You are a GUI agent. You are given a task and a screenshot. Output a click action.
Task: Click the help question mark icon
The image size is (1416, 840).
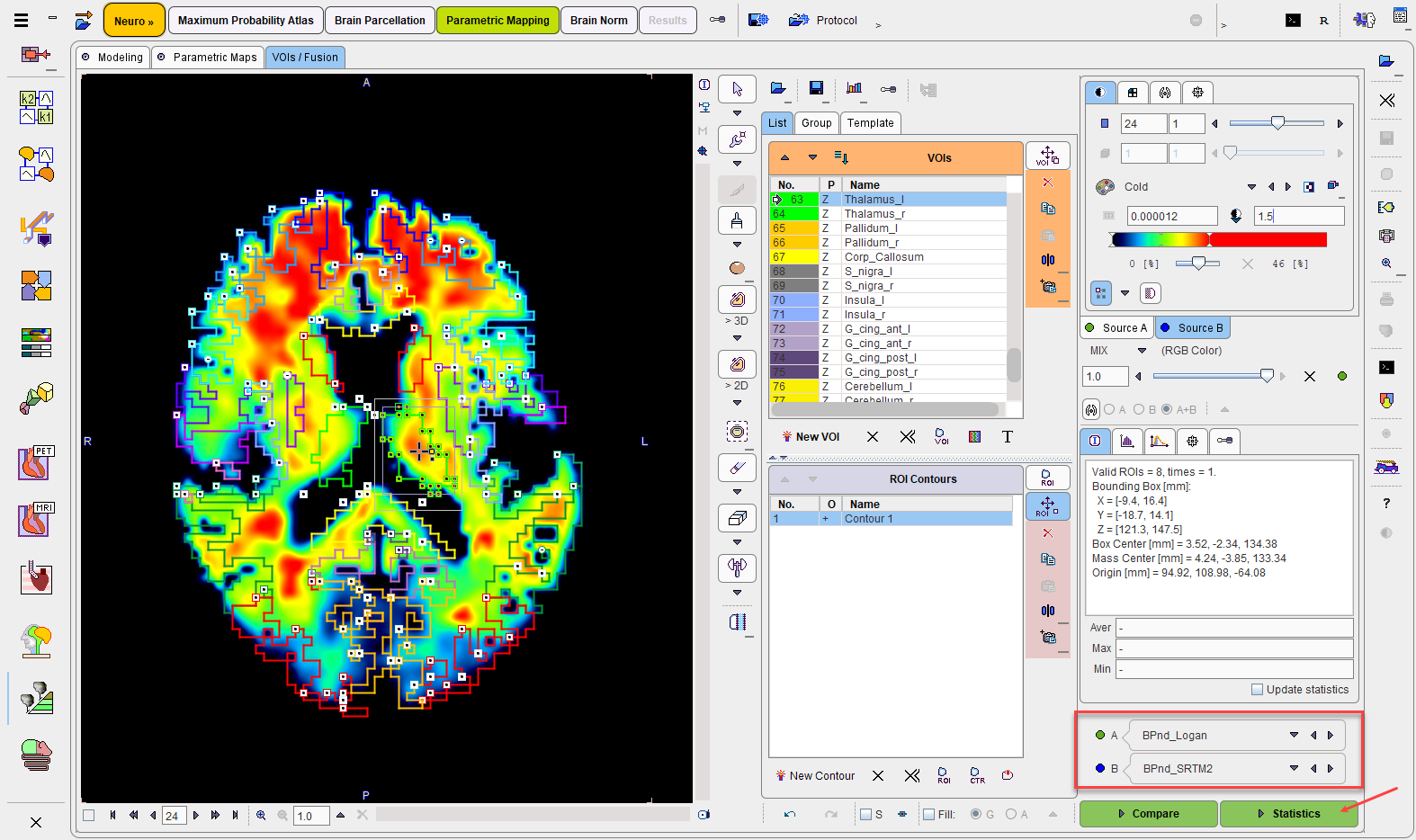pos(1386,504)
